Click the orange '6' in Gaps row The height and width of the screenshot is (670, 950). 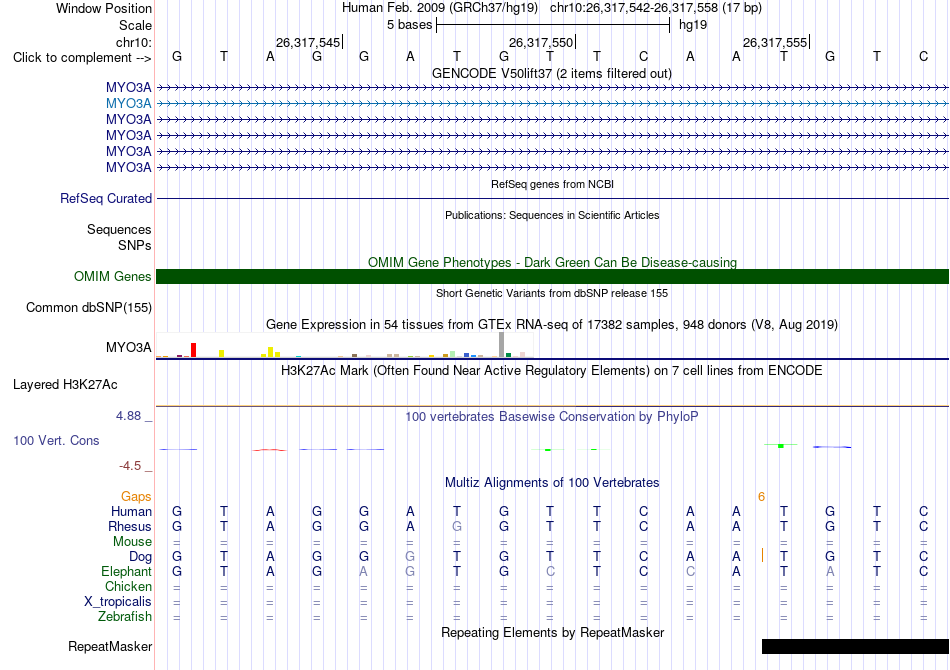[762, 497]
